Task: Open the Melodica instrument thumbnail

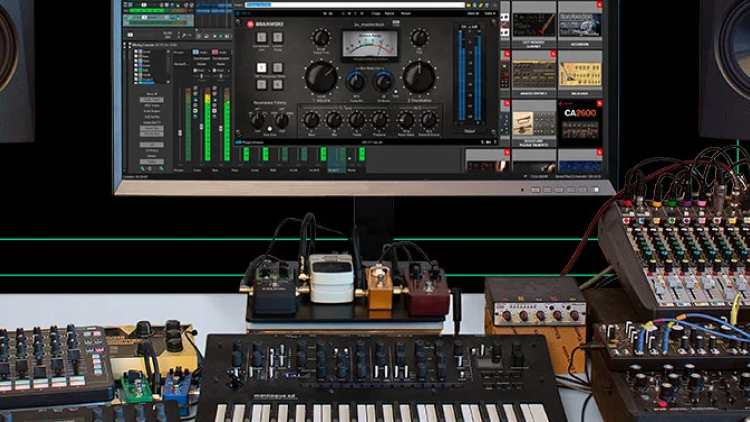Action: point(580,73)
